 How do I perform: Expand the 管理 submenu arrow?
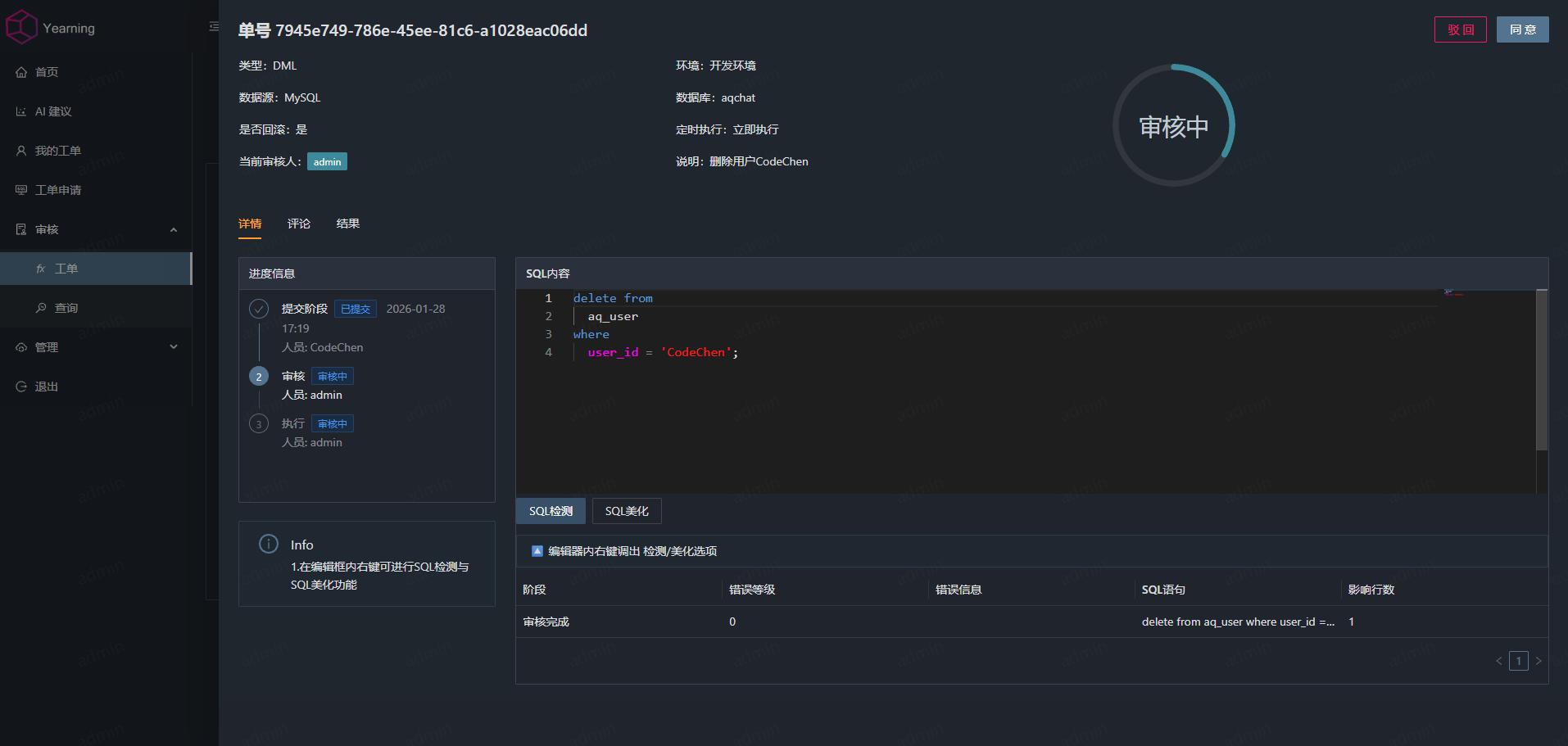(x=174, y=347)
